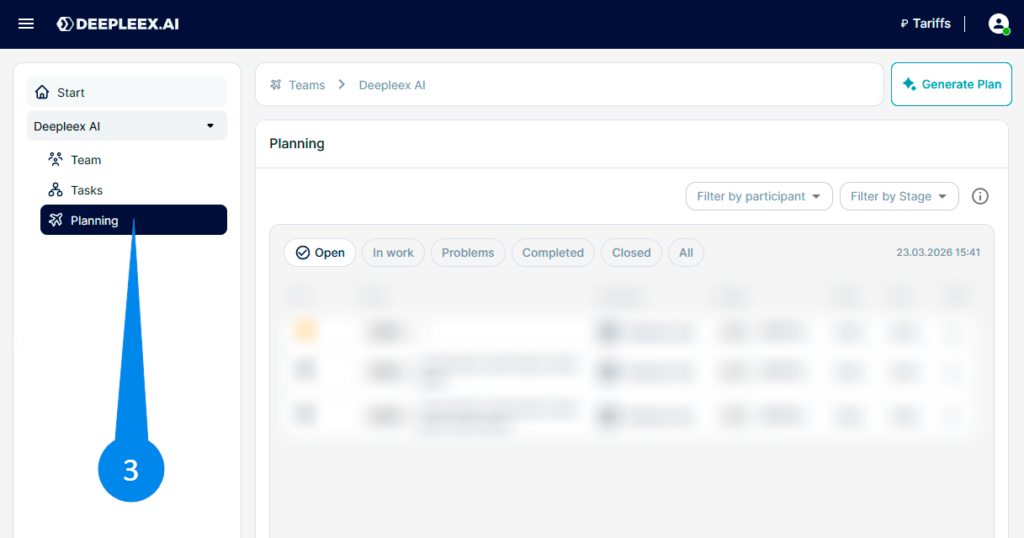1024x538 pixels.
Task: Click the Planning panel heading
Action: (296, 144)
